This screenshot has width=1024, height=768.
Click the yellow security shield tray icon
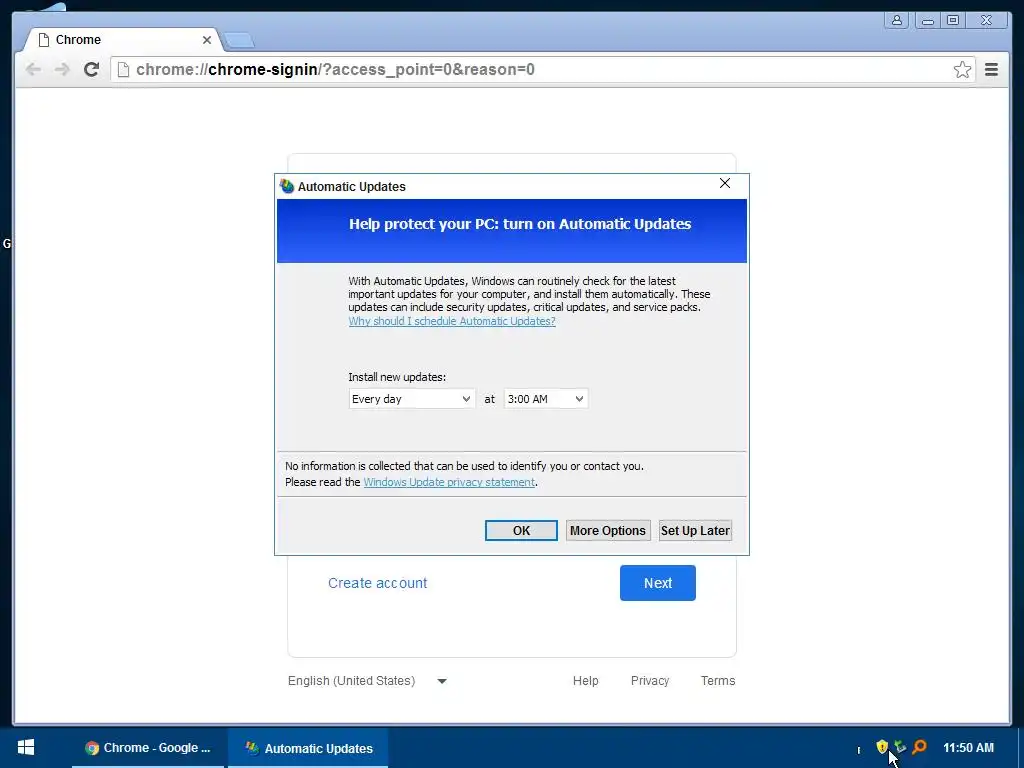882,746
